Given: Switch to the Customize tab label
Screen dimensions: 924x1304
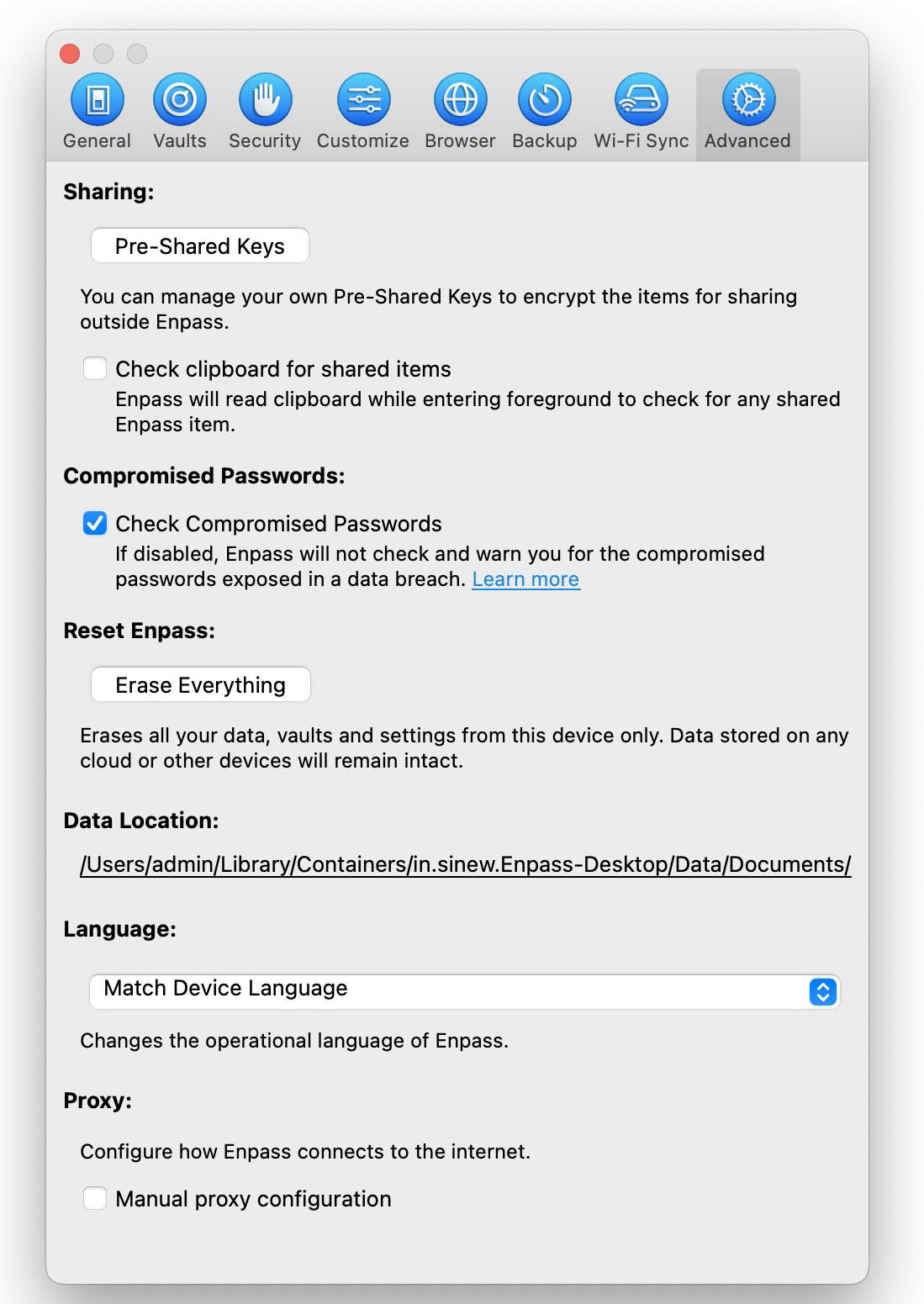Looking at the screenshot, I should tap(363, 140).
